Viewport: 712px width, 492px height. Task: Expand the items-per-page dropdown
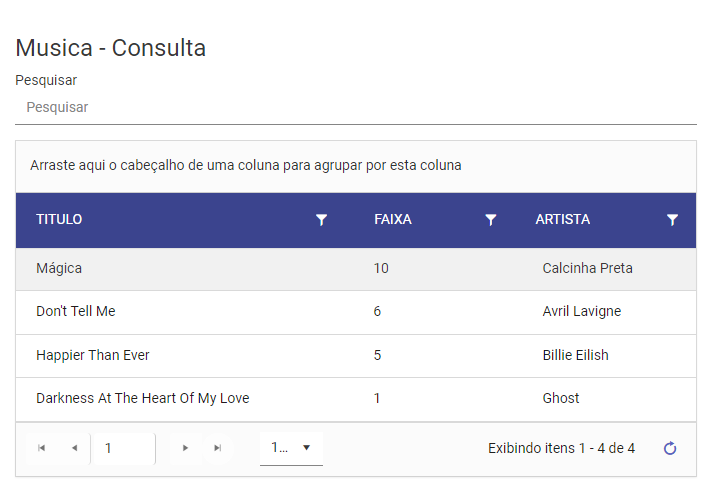click(292, 448)
